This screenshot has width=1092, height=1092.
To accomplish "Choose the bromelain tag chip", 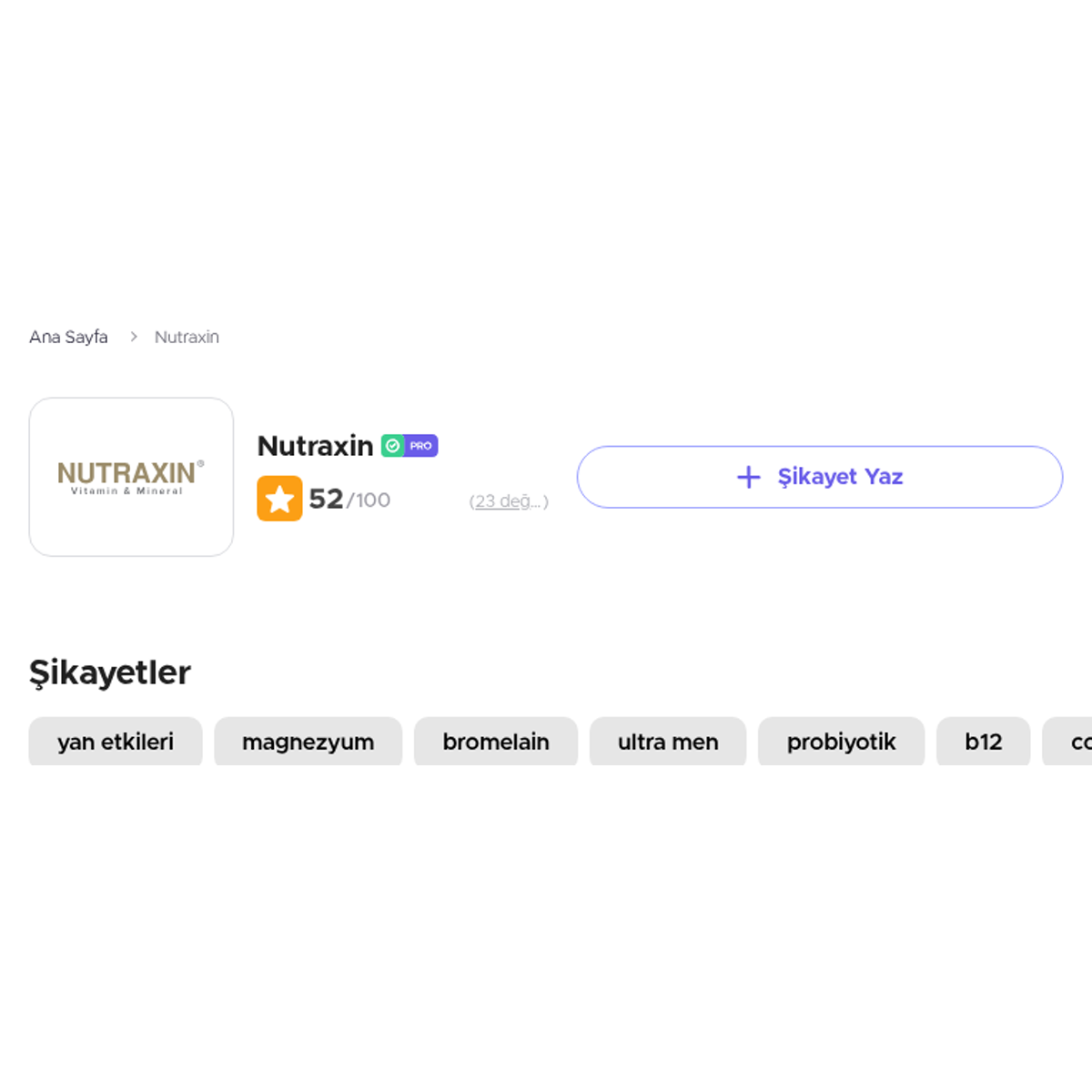I will point(496,742).
